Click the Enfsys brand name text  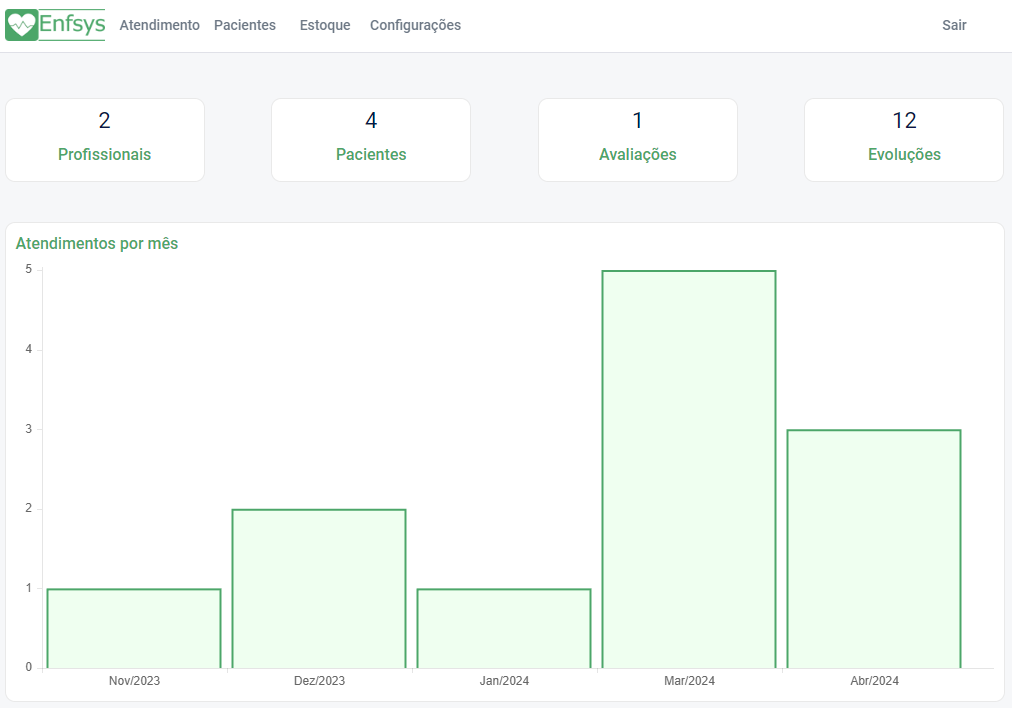coord(72,25)
